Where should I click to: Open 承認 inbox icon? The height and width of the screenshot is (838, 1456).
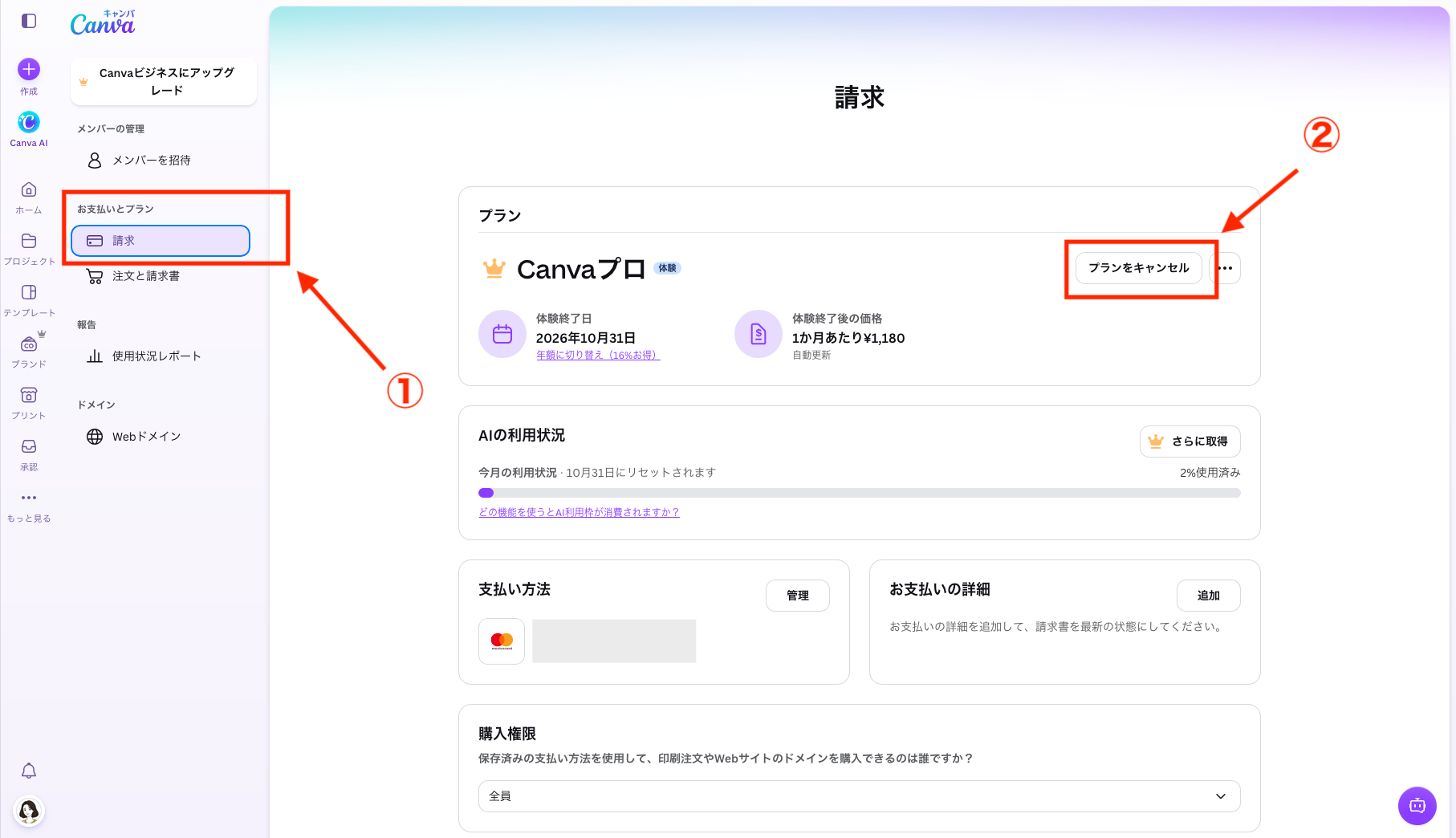tap(29, 446)
